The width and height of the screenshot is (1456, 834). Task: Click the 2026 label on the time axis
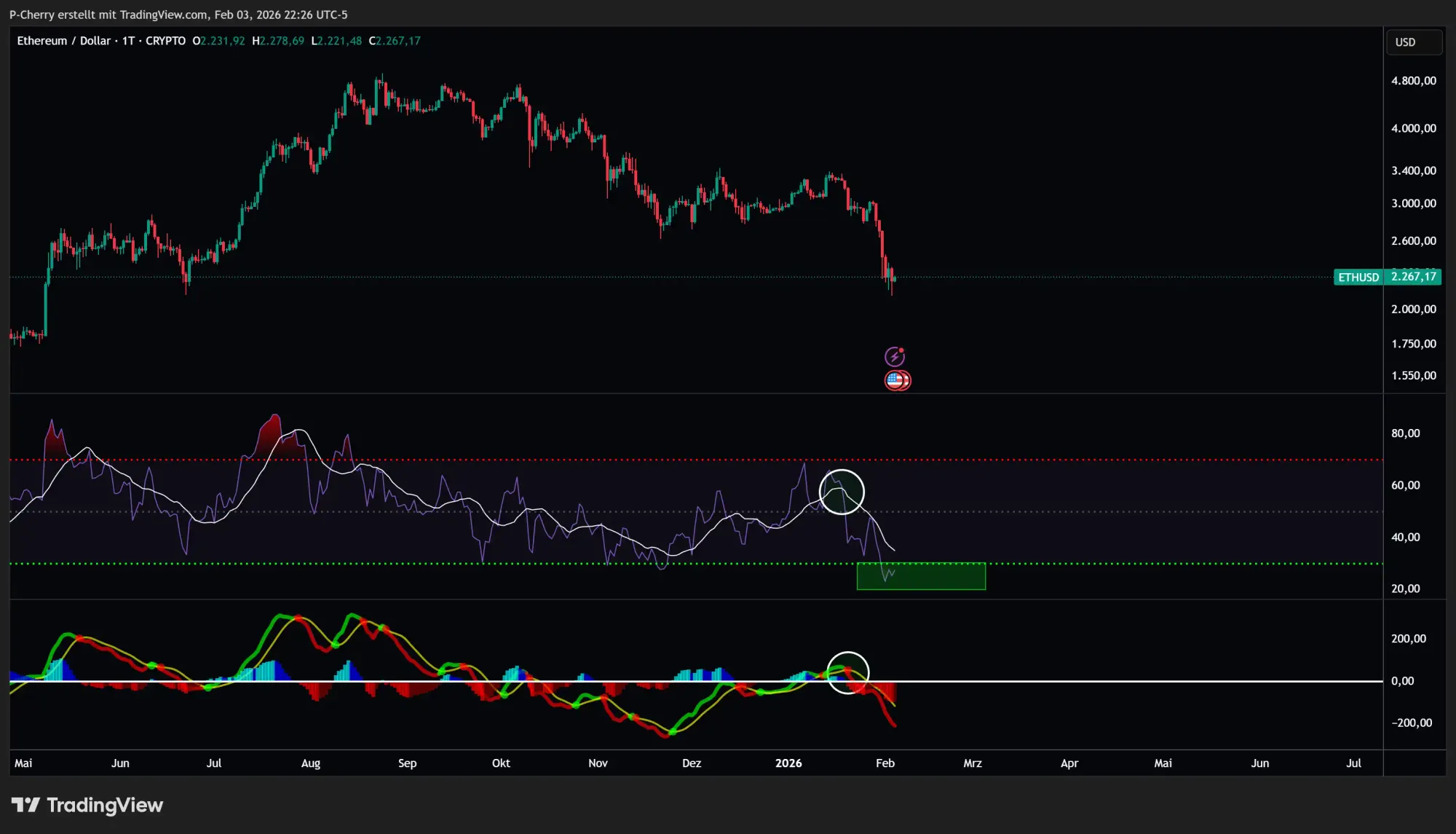789,763
